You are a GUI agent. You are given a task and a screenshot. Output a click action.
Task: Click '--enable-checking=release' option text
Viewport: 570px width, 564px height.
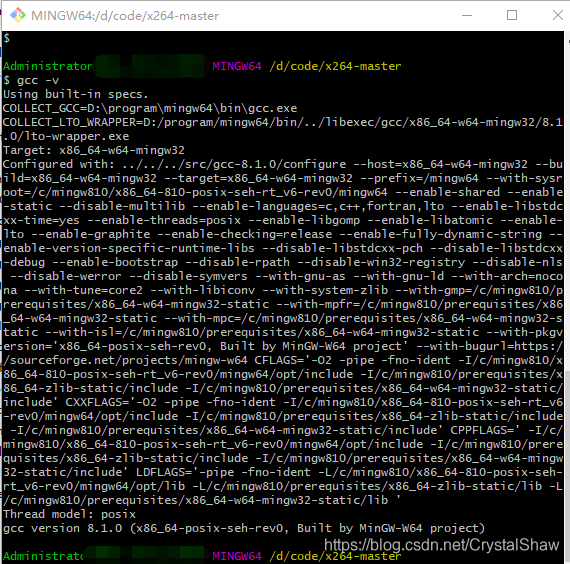(x=245, y=235)
